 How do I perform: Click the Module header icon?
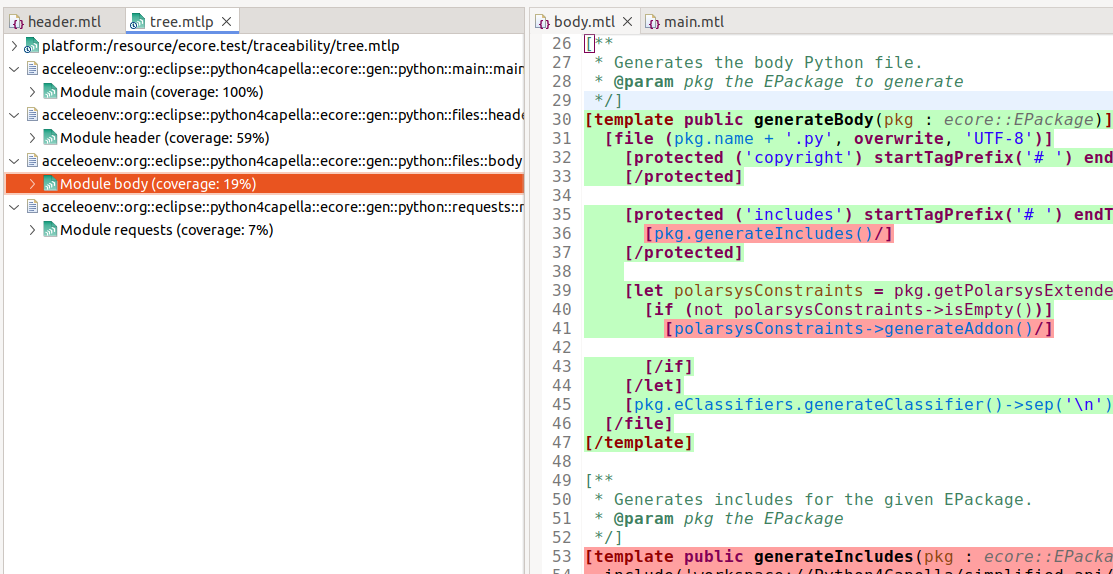pos(50,138)
